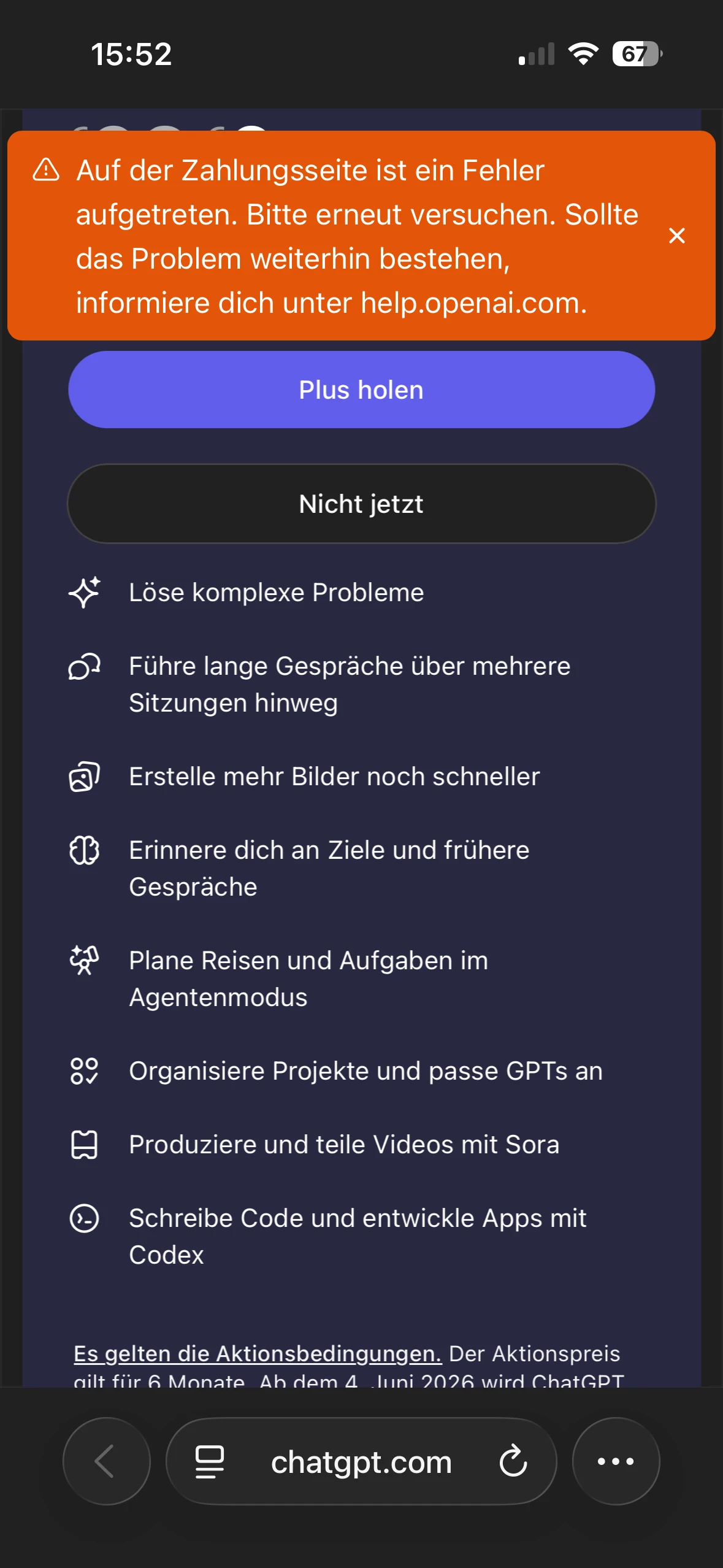
Task: Reload the chatgpt.com page
Action: [x=513, y=1461]
